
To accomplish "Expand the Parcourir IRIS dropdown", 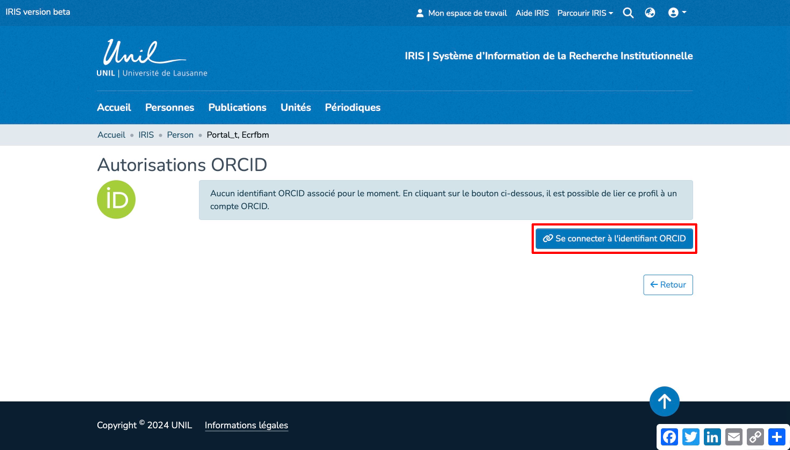I will click(585, 13).
